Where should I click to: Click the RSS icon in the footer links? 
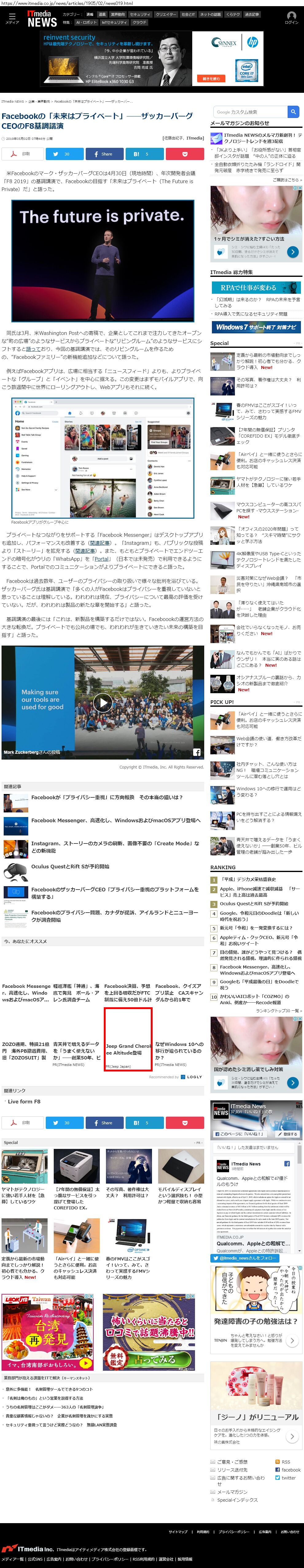tap(277, 1461)
